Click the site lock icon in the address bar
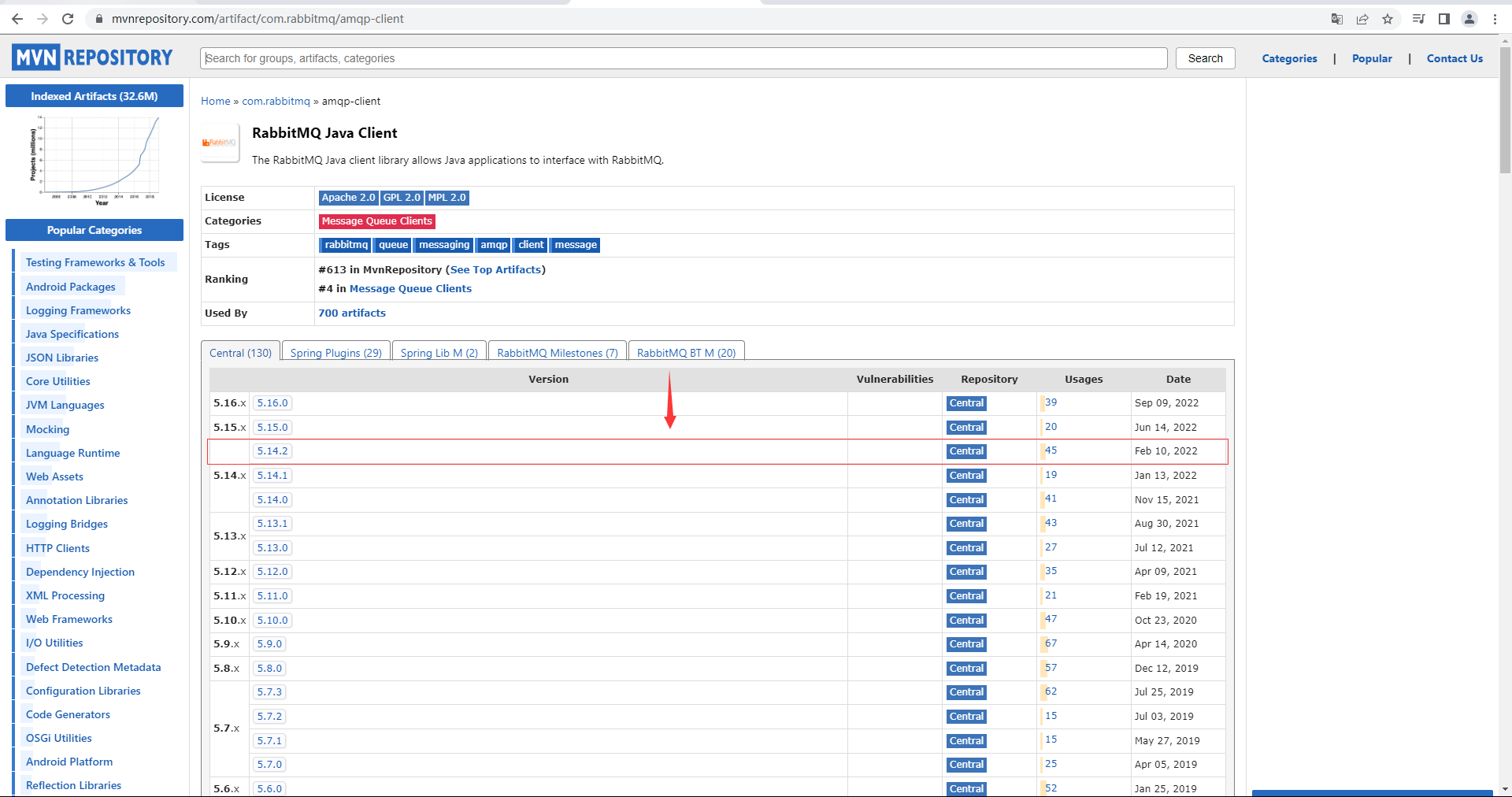The image size is (1512, 797). pyautogui.click(x=98, y=19)
